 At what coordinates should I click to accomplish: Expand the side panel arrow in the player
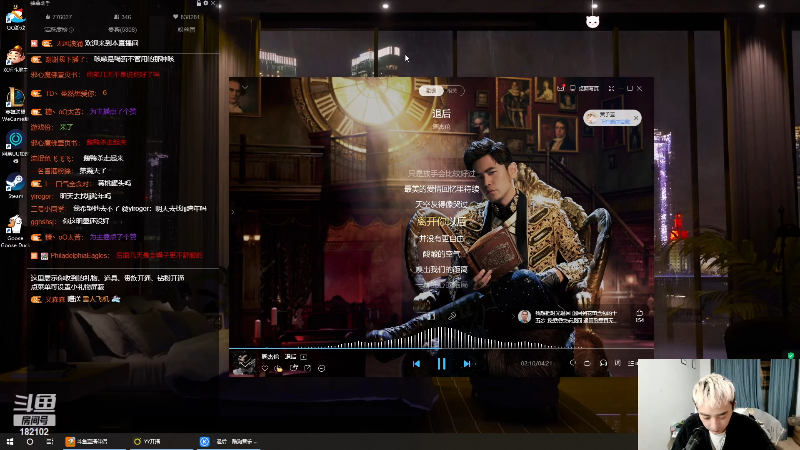point(233,212)
